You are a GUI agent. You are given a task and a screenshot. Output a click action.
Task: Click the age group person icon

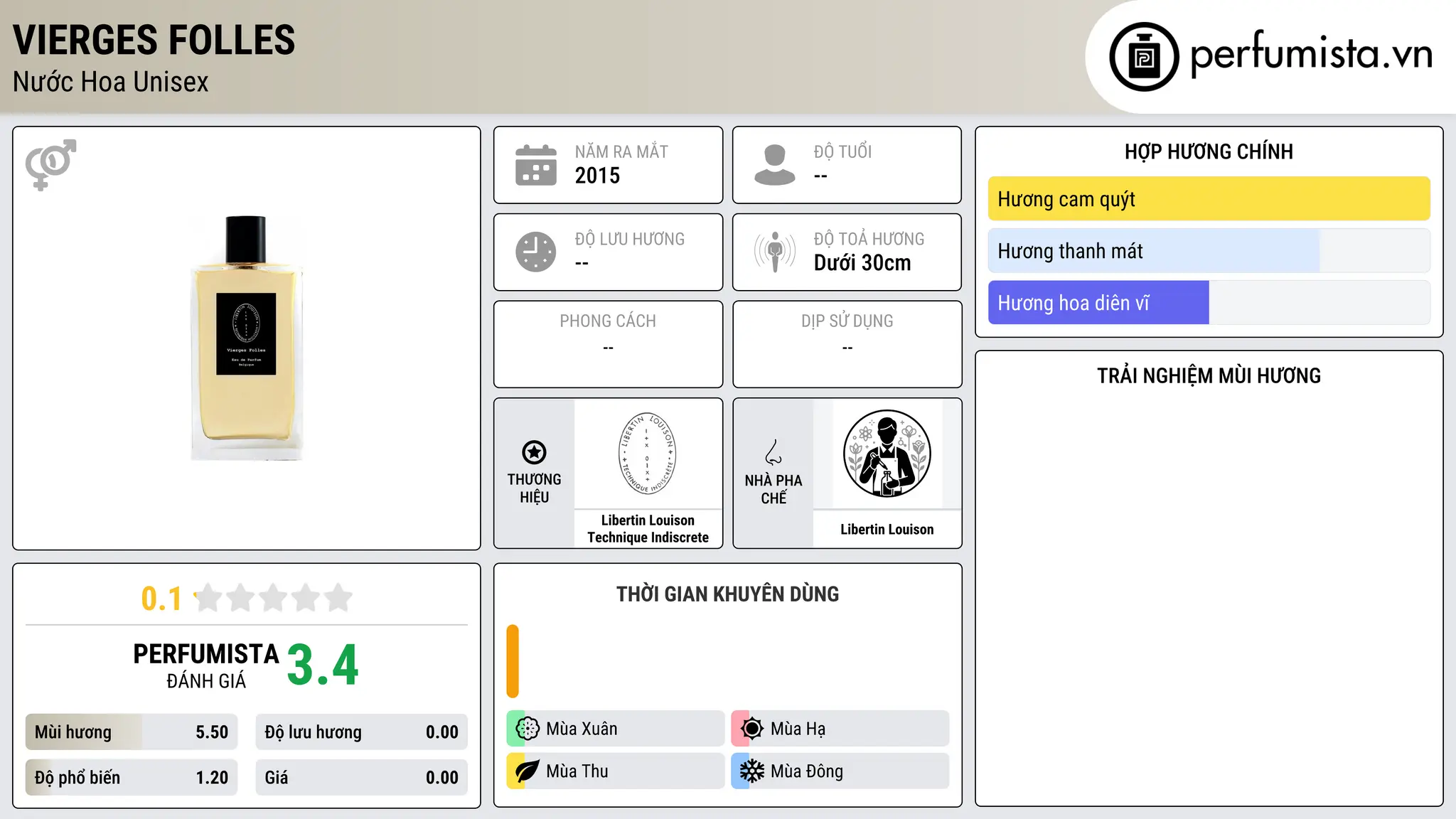click(775, 165)
